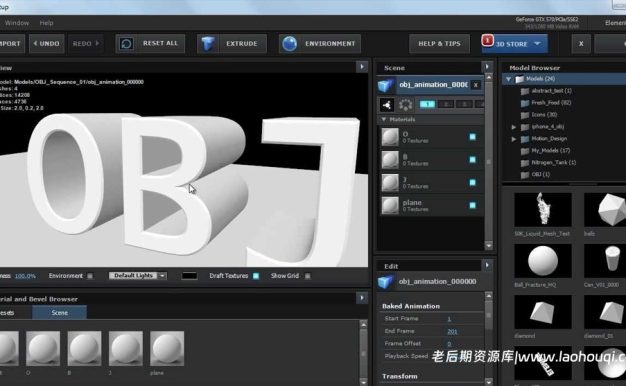Viewport: 626px width, 386px height.
Task: Expand the Motion_Design folder arrow
Action: coord(514,139)
